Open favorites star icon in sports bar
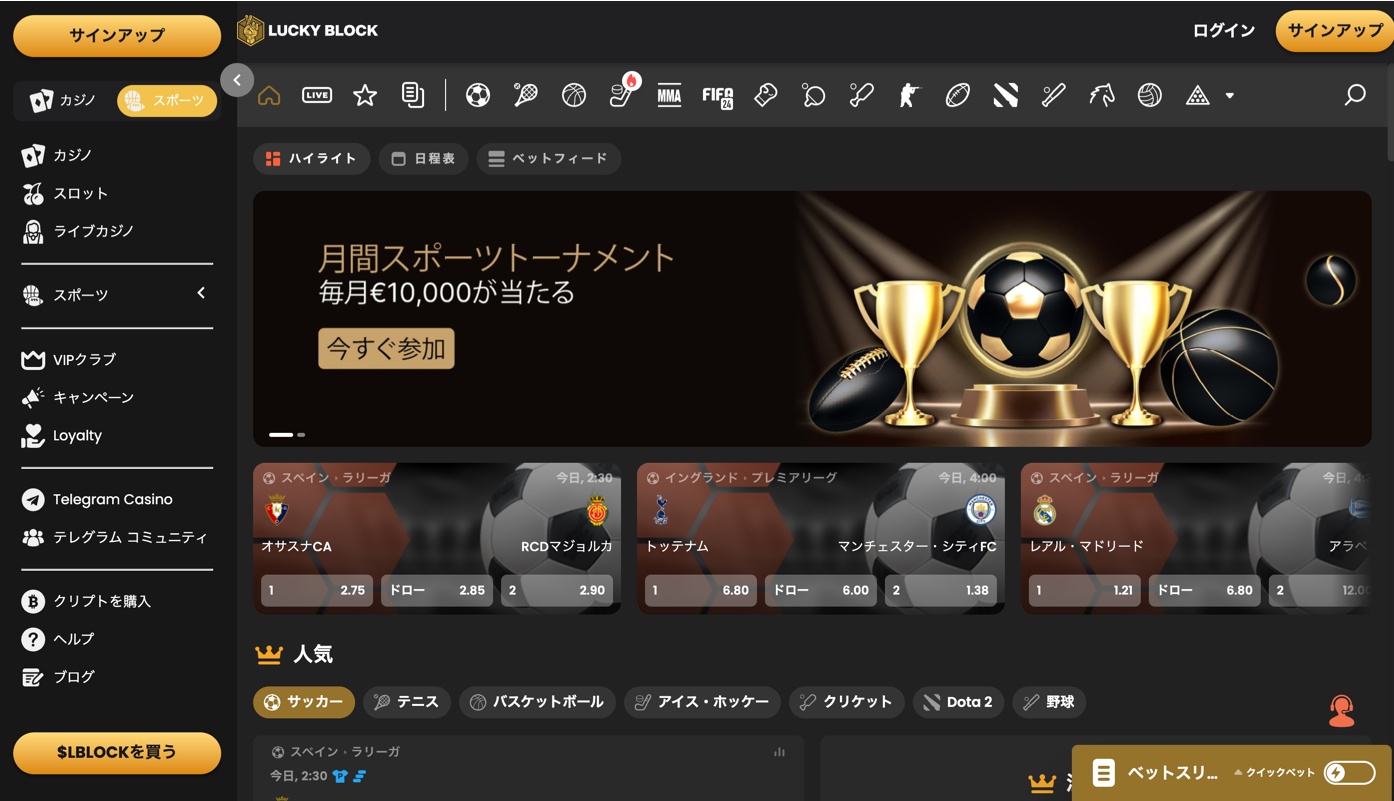 point(365,96)
